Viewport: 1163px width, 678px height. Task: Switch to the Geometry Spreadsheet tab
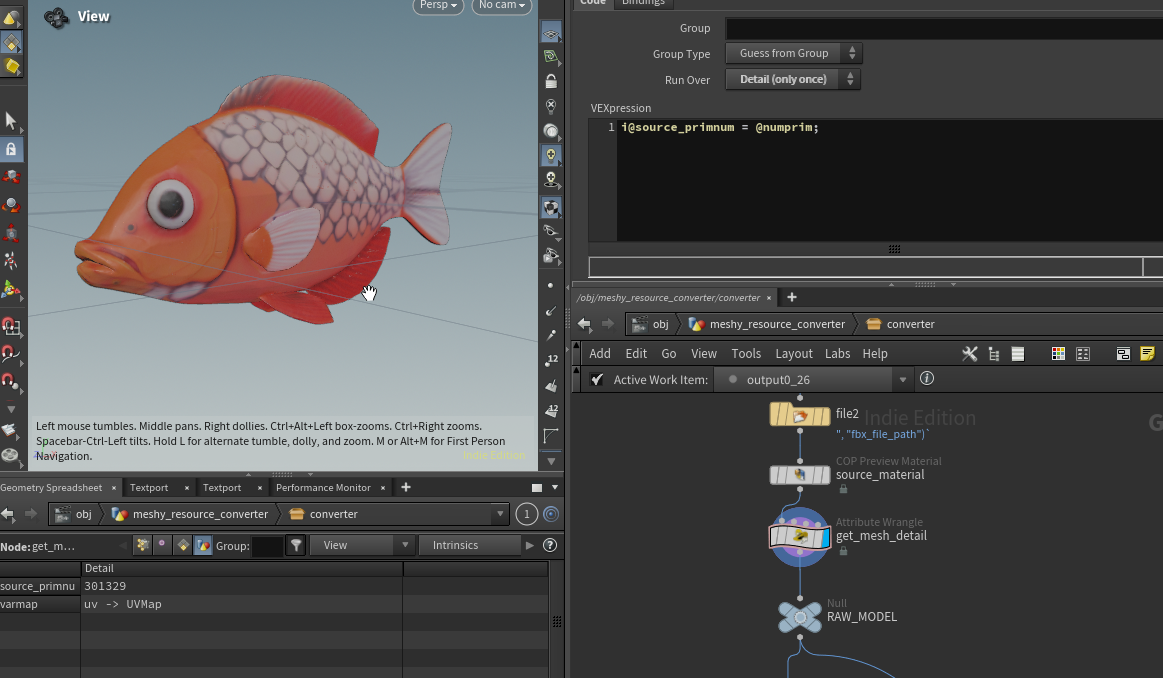51,487
